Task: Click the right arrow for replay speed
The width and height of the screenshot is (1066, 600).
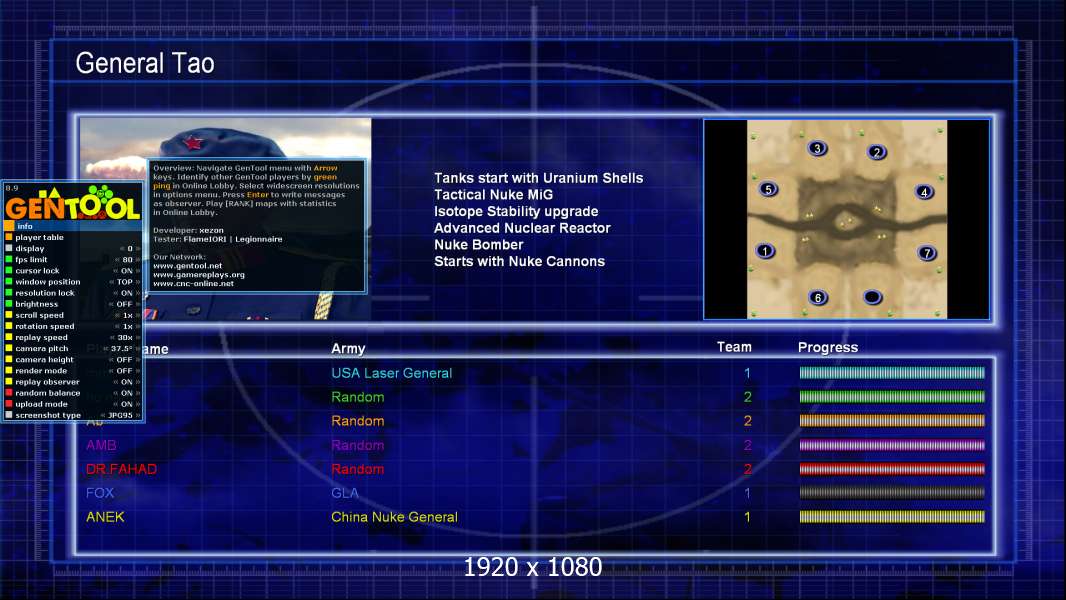Action: (x=138, y=337)
